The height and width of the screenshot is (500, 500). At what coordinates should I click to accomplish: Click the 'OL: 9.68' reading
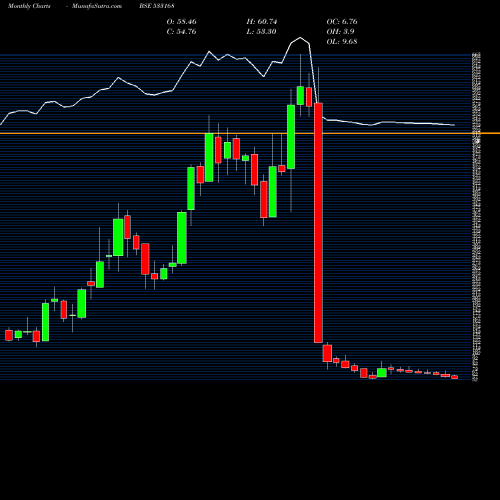342,42
